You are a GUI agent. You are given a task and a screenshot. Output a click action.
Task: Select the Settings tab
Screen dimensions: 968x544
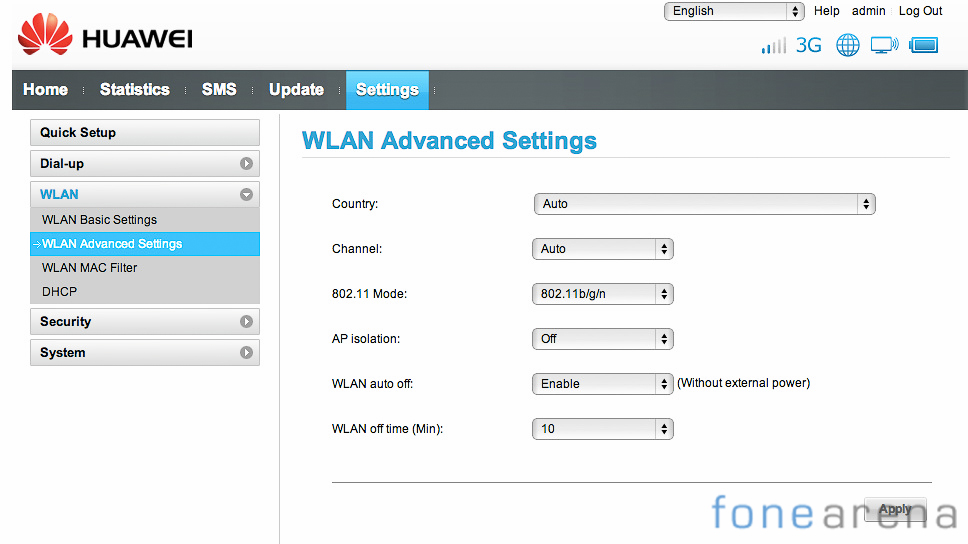click(x=387, y=90)
